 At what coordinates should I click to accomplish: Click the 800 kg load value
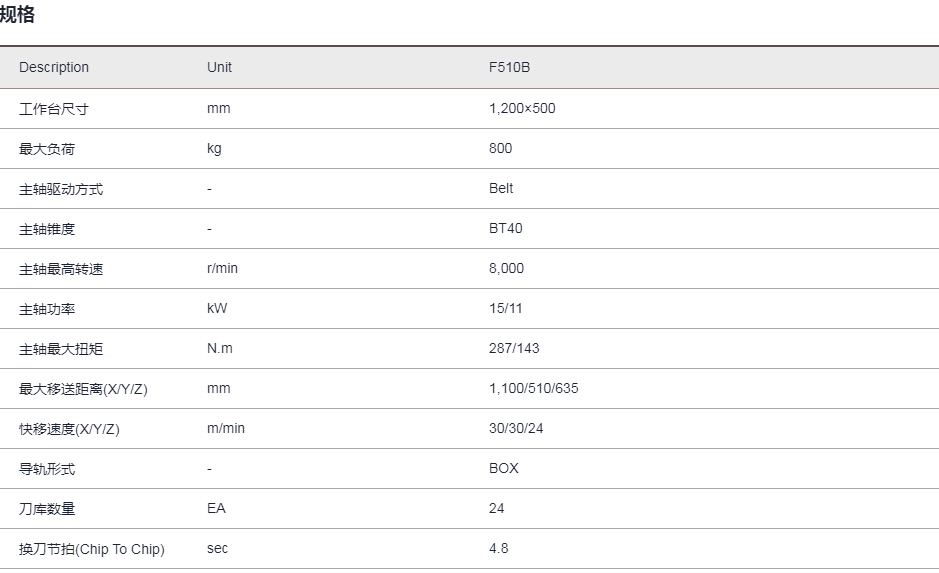pyautogui.click(x=500, y=148)
